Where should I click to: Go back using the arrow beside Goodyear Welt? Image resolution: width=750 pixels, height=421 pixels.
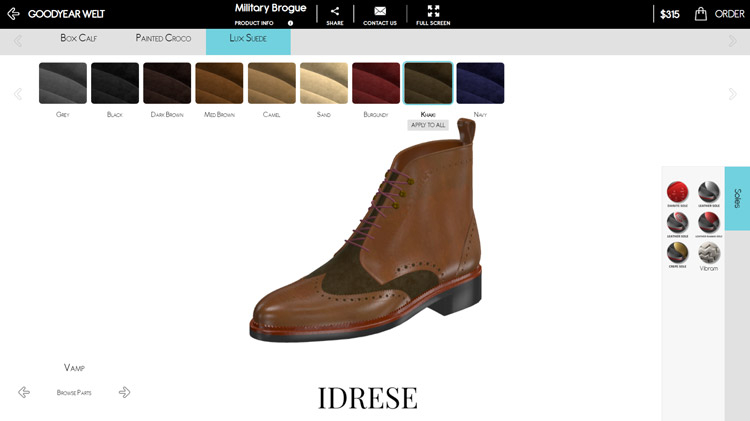click(13, 13)
